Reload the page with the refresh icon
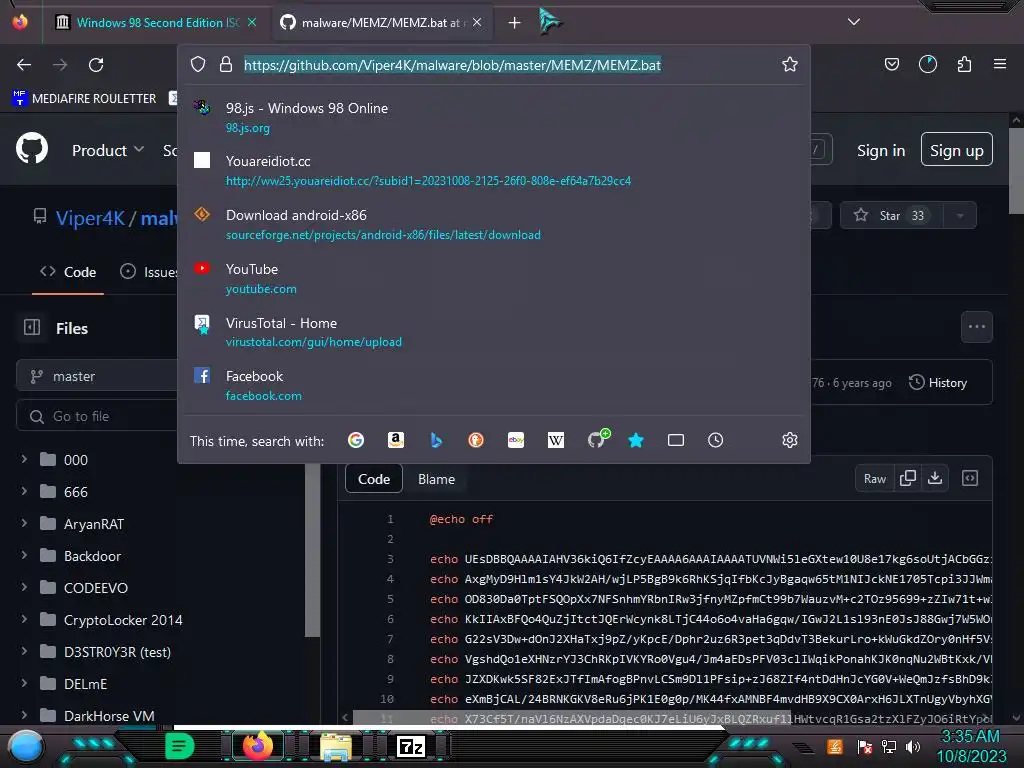1024x768 pixels. 96,65
